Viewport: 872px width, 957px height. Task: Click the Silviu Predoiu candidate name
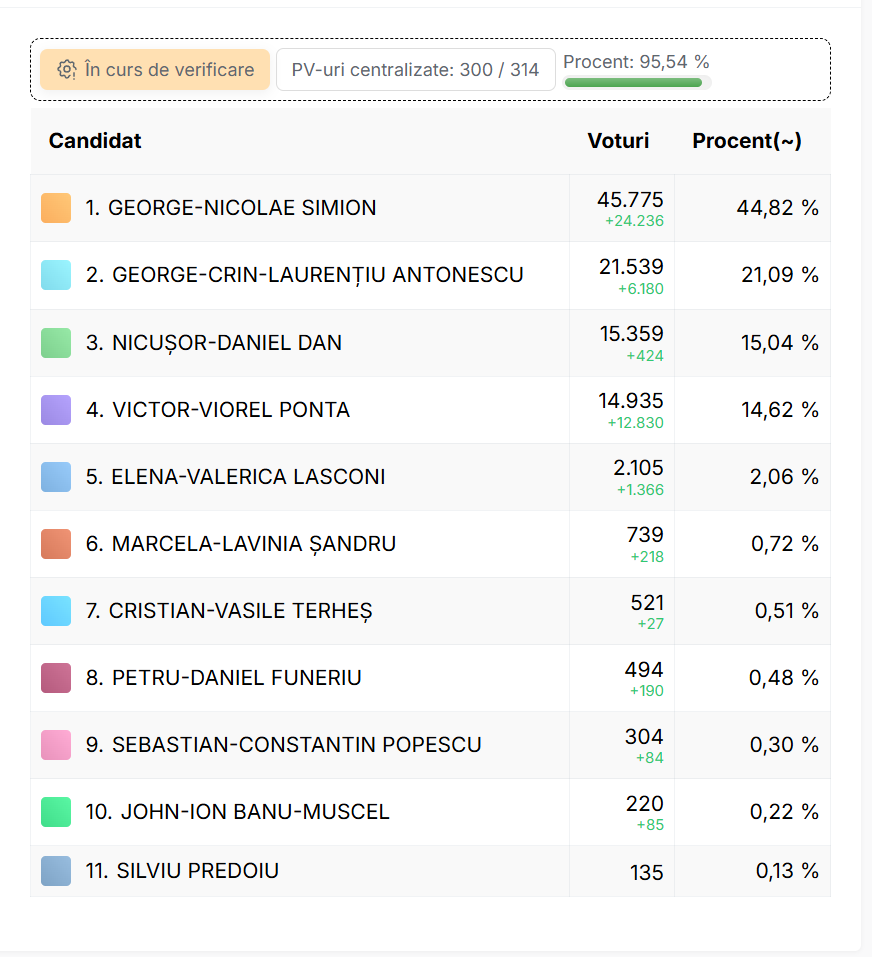point(197,871)
